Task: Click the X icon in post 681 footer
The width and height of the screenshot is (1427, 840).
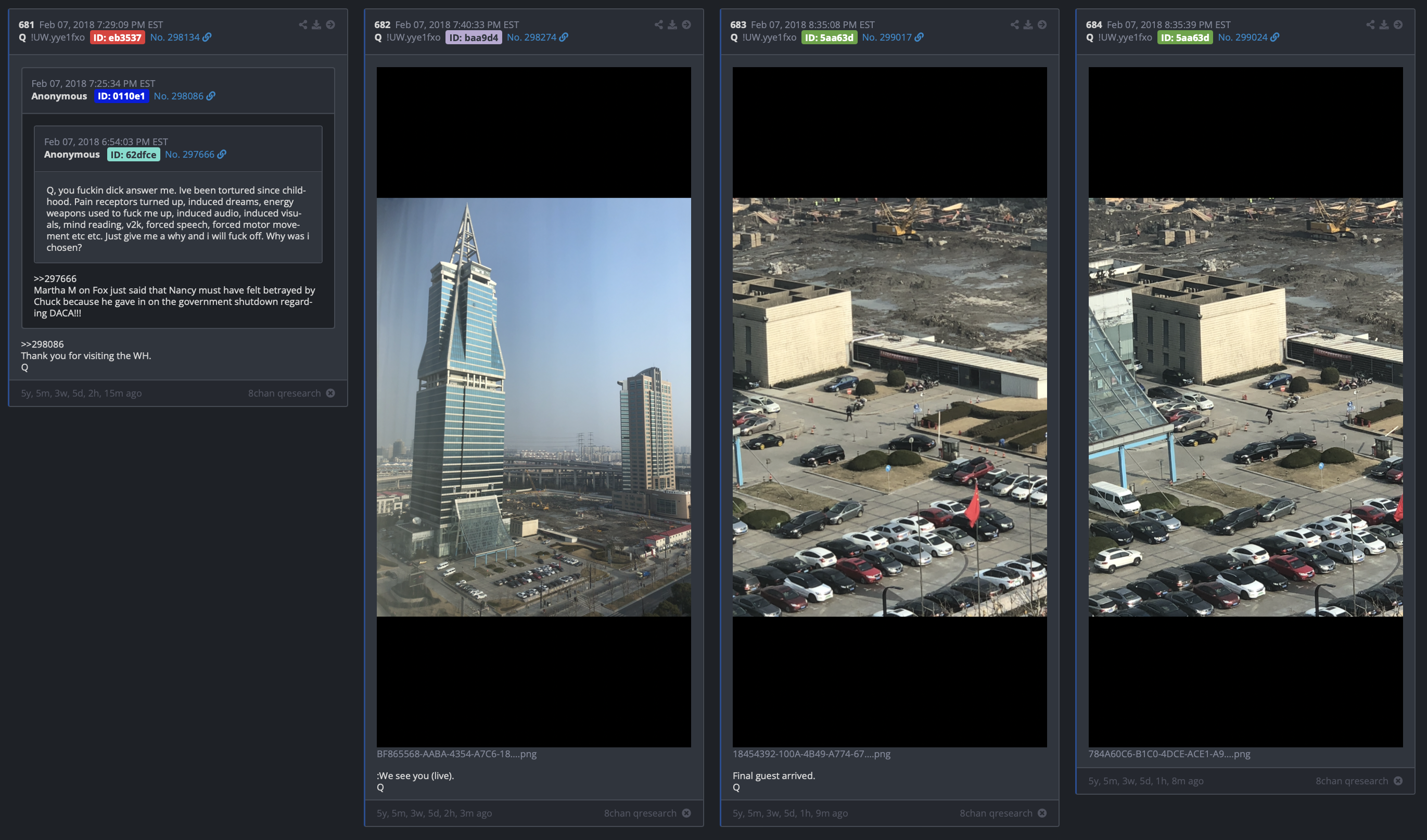Action: (x=330, y=393)
